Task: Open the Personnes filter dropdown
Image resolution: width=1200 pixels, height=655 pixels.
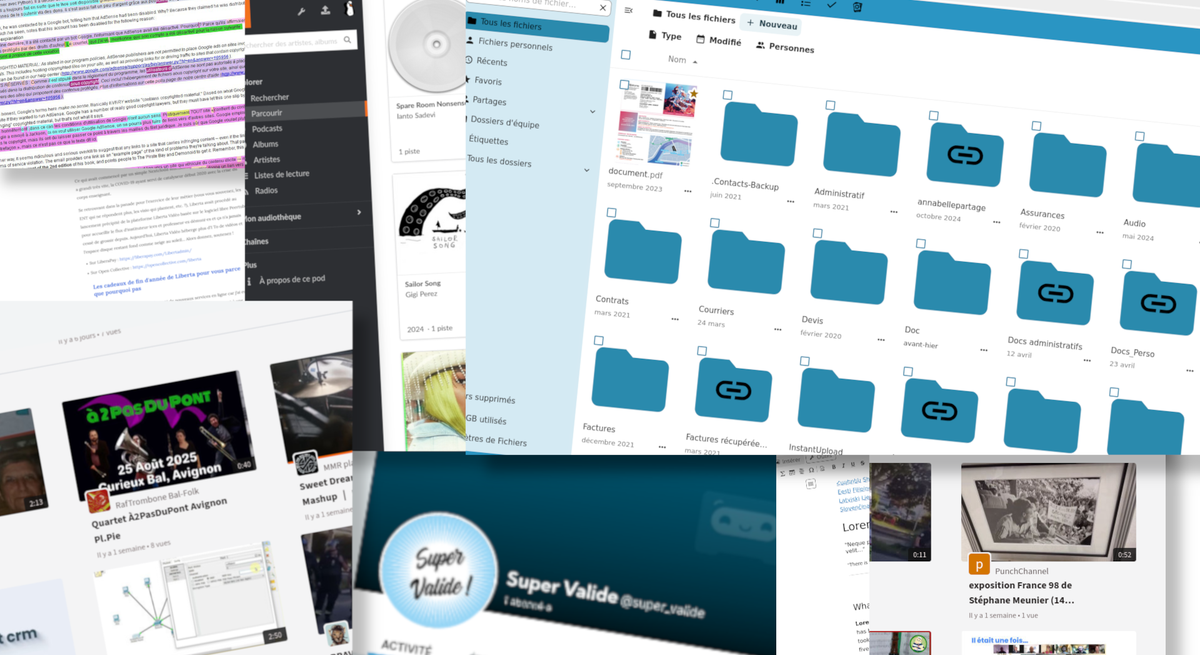Action: 785,47
